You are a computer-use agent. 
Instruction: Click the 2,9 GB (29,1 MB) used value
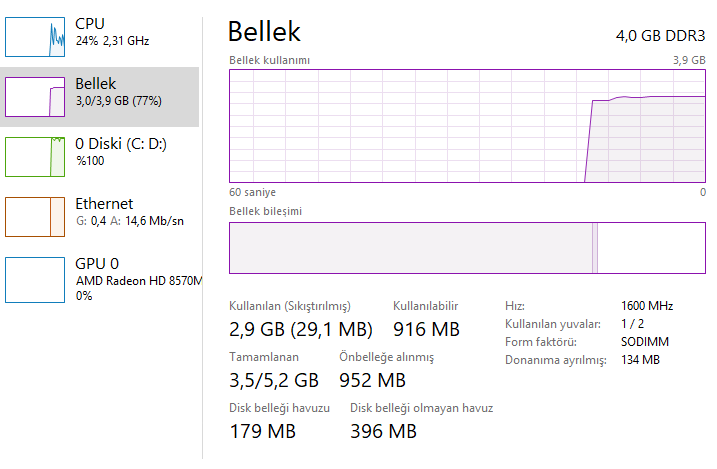[301, 329]
